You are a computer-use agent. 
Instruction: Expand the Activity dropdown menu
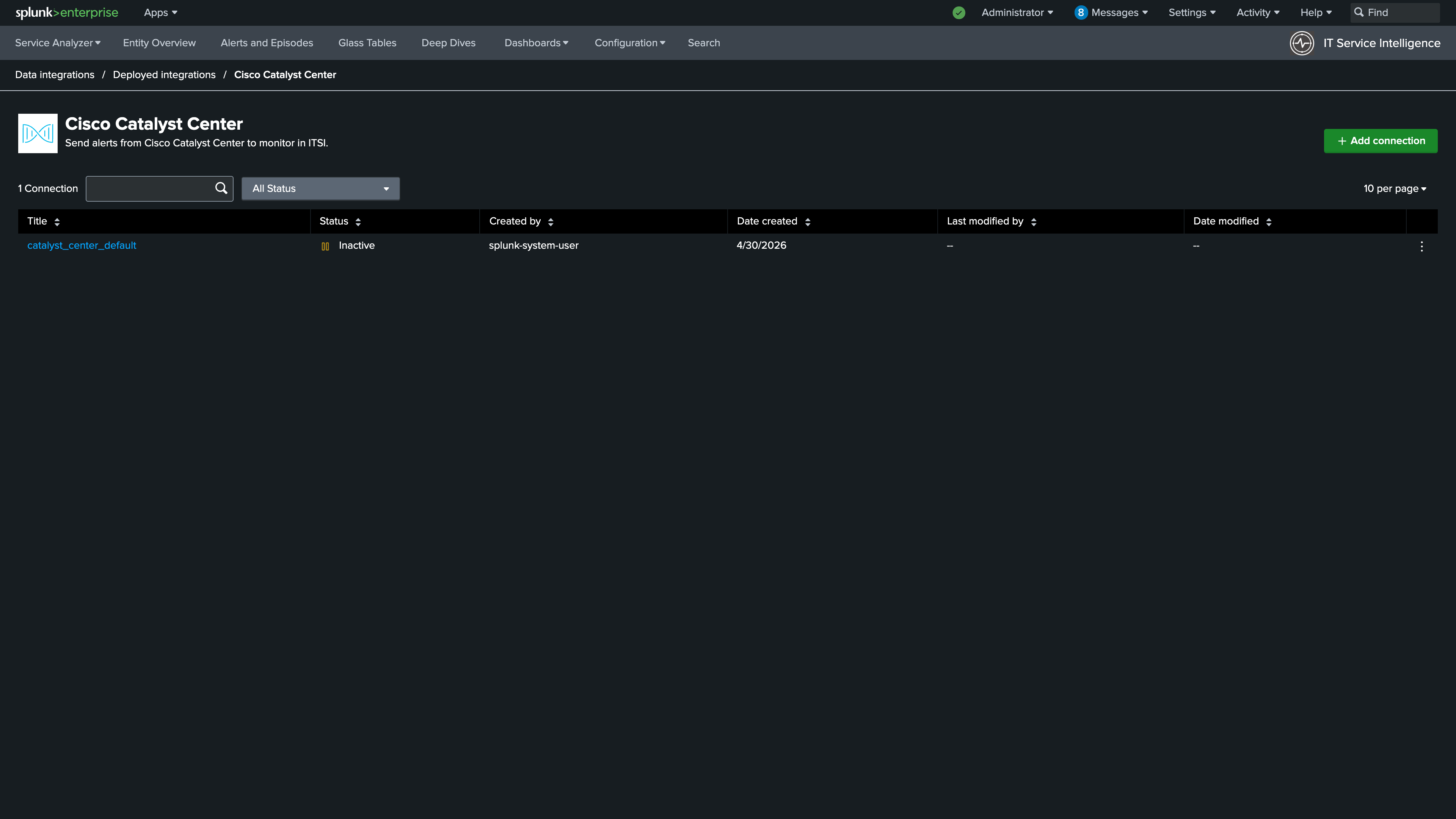pyautogui.click(x=1258, y=13)
